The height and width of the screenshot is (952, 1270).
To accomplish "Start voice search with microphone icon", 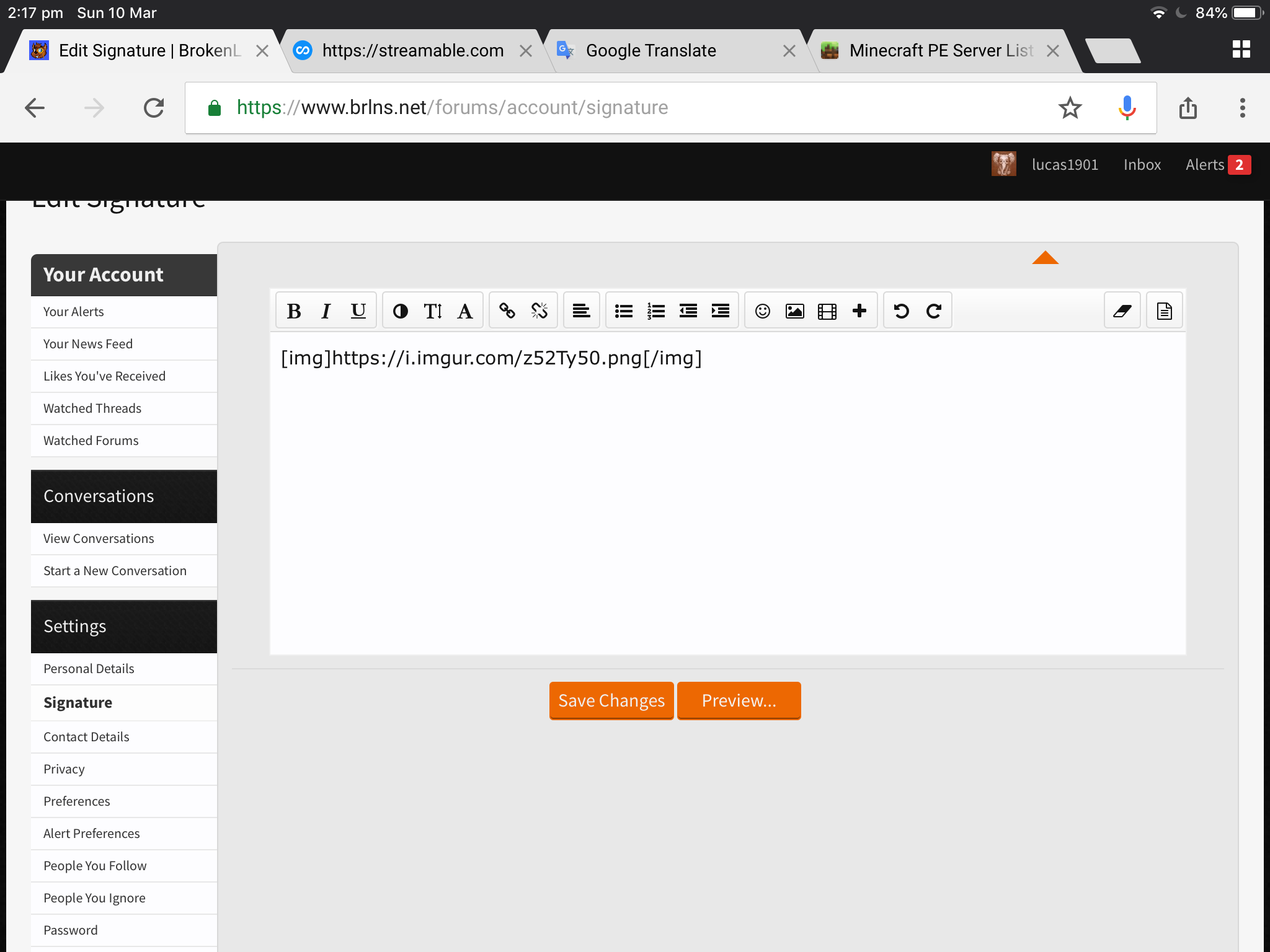I will [x=1127, y=108].
